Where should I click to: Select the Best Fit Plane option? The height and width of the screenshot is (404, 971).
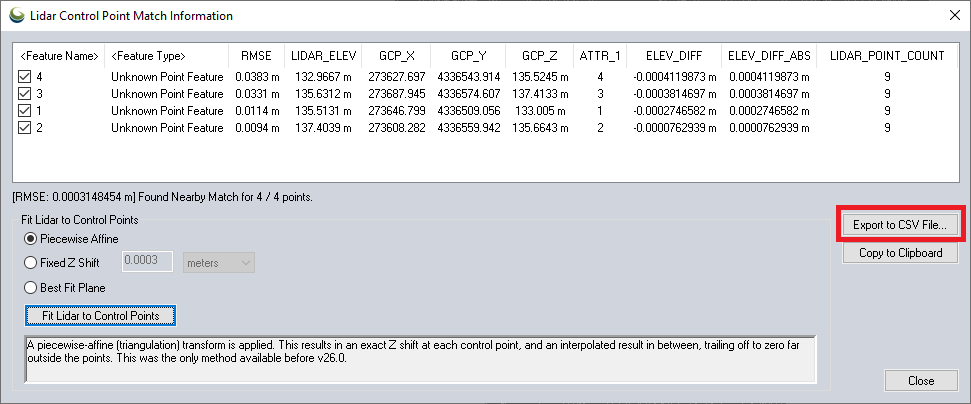33,288
